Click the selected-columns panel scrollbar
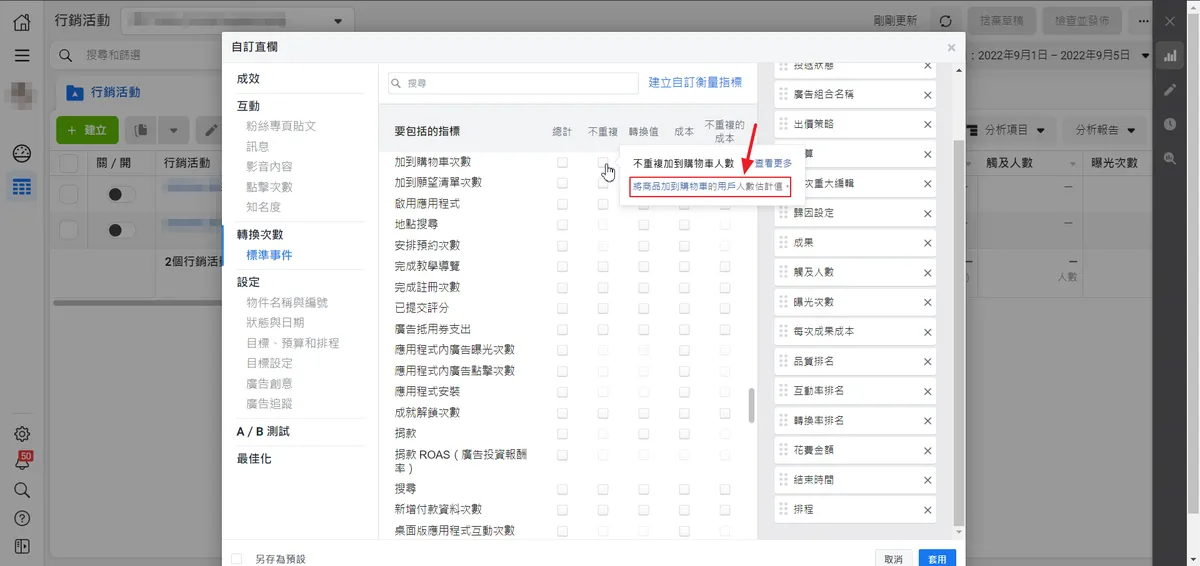1200x566 pixels. tap(961, 331)
